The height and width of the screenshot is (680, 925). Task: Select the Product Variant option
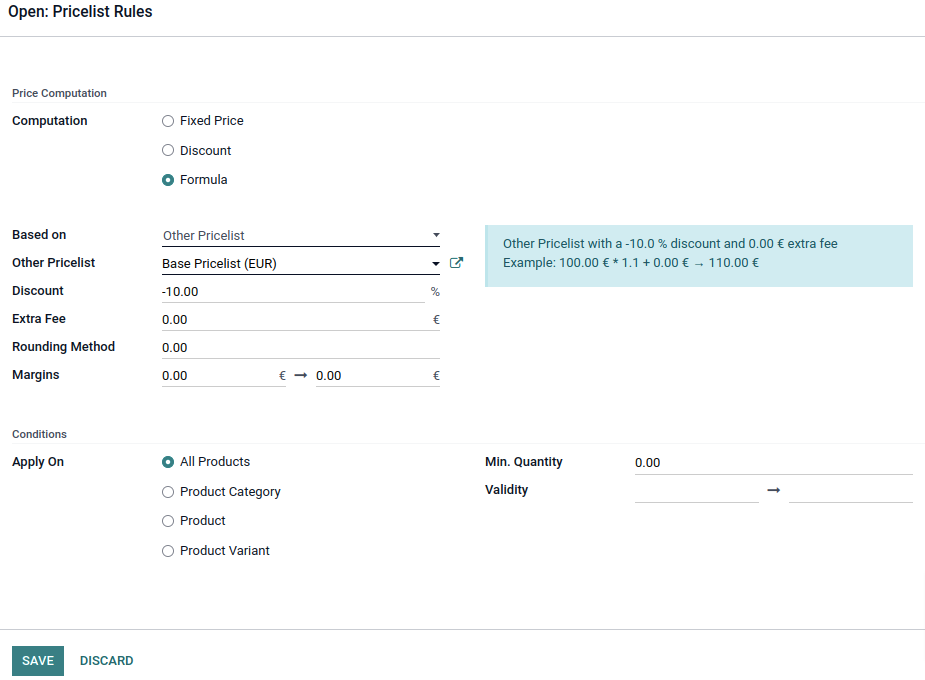tap(168, 551)
